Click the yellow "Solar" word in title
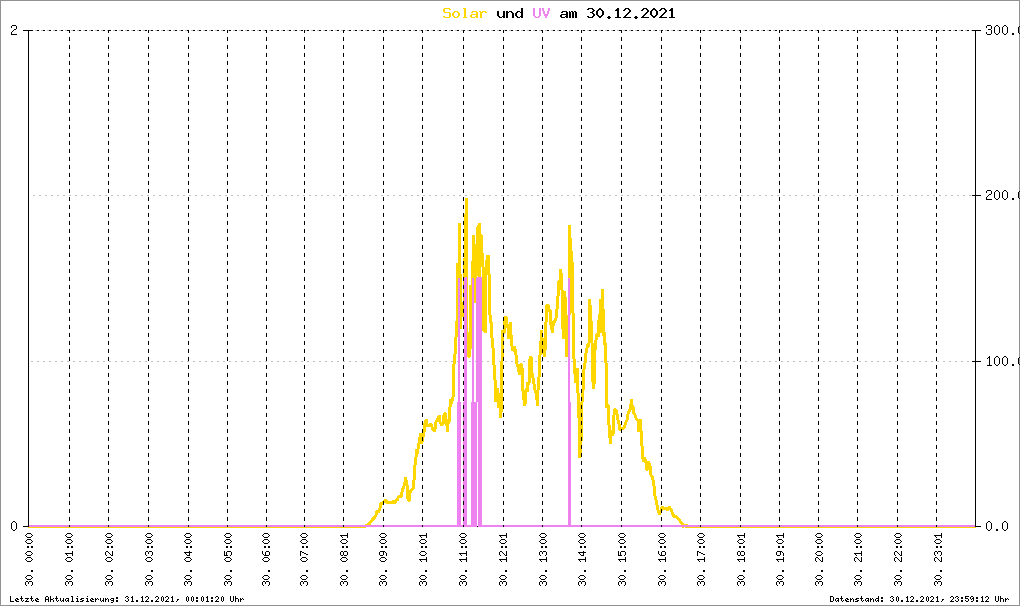The image size is (1020, 606). pyautogui.click(x=465, y=13)
